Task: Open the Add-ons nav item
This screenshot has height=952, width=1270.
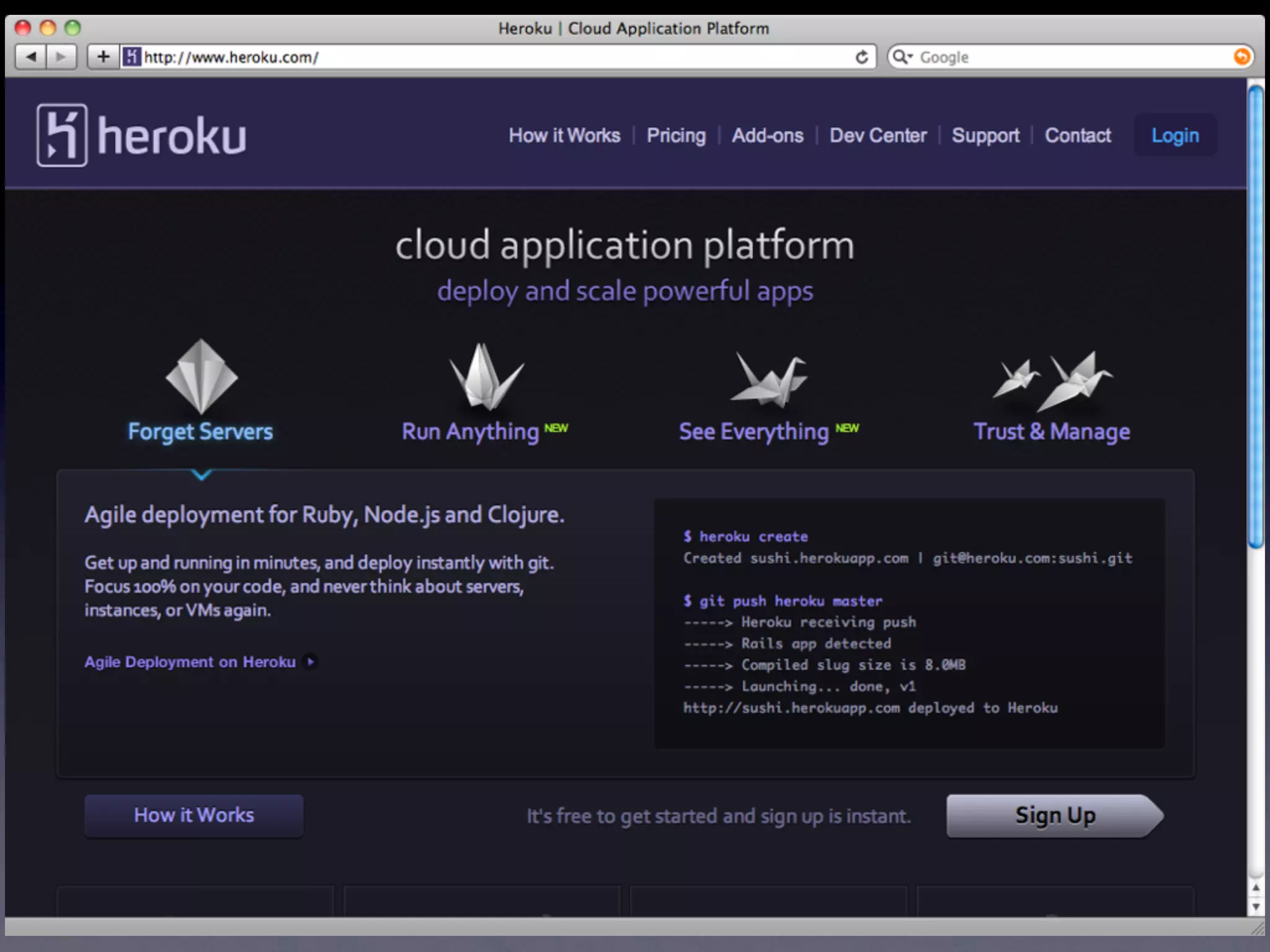Action: [767, 135]
